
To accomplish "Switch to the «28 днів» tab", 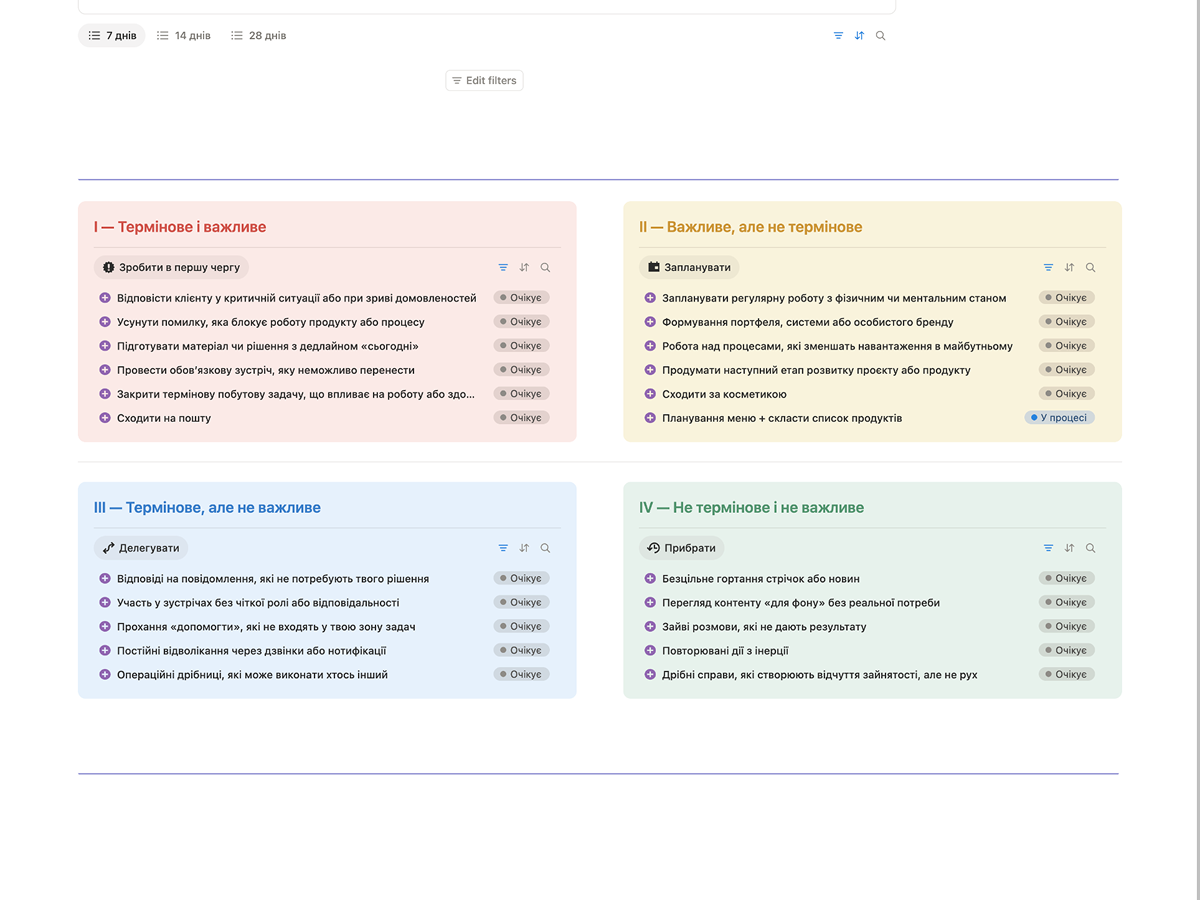I will (259, 36).
